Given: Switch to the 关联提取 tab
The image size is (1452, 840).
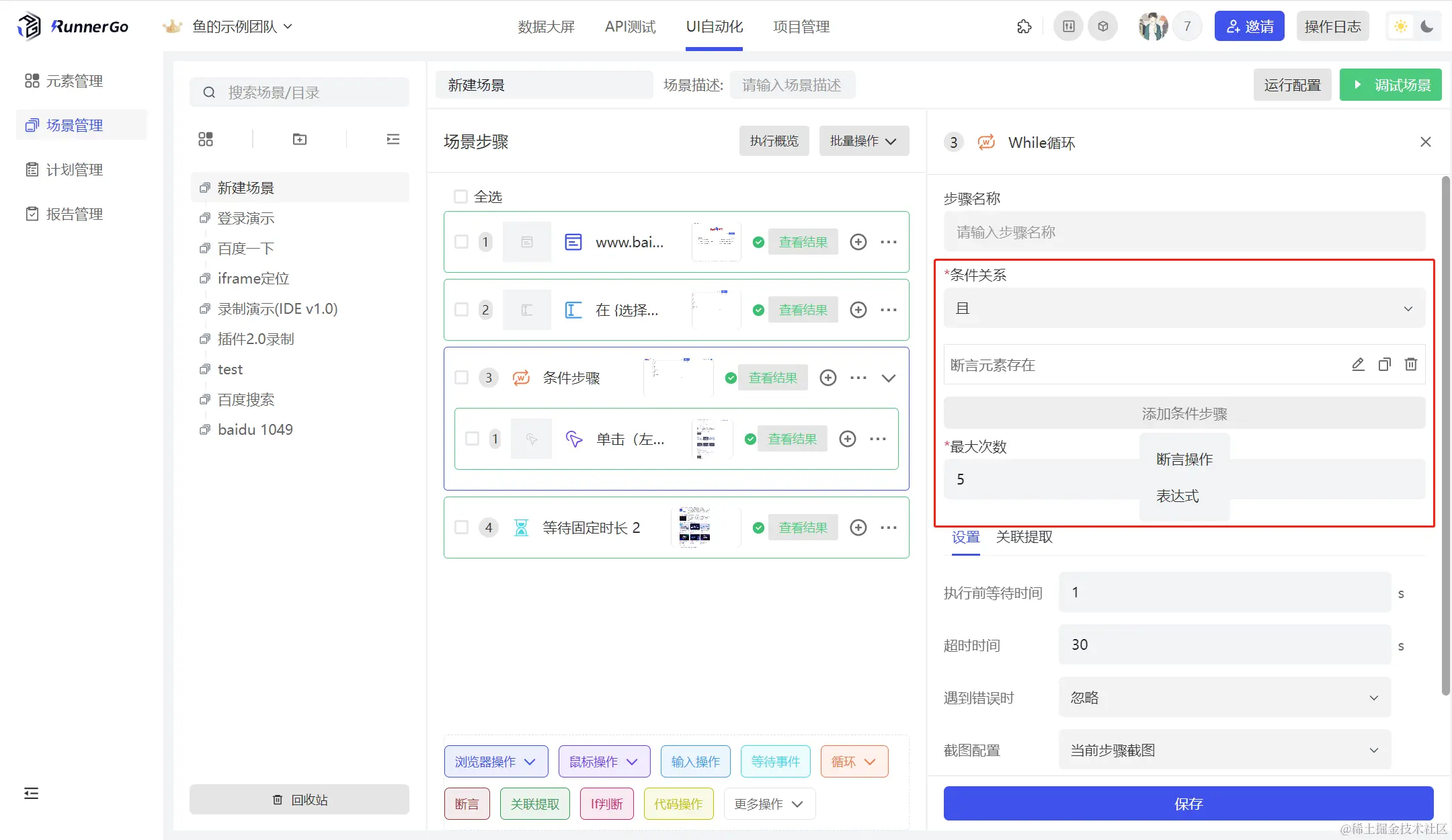Looking at the screenshot, I should (x=1024, y=537).
